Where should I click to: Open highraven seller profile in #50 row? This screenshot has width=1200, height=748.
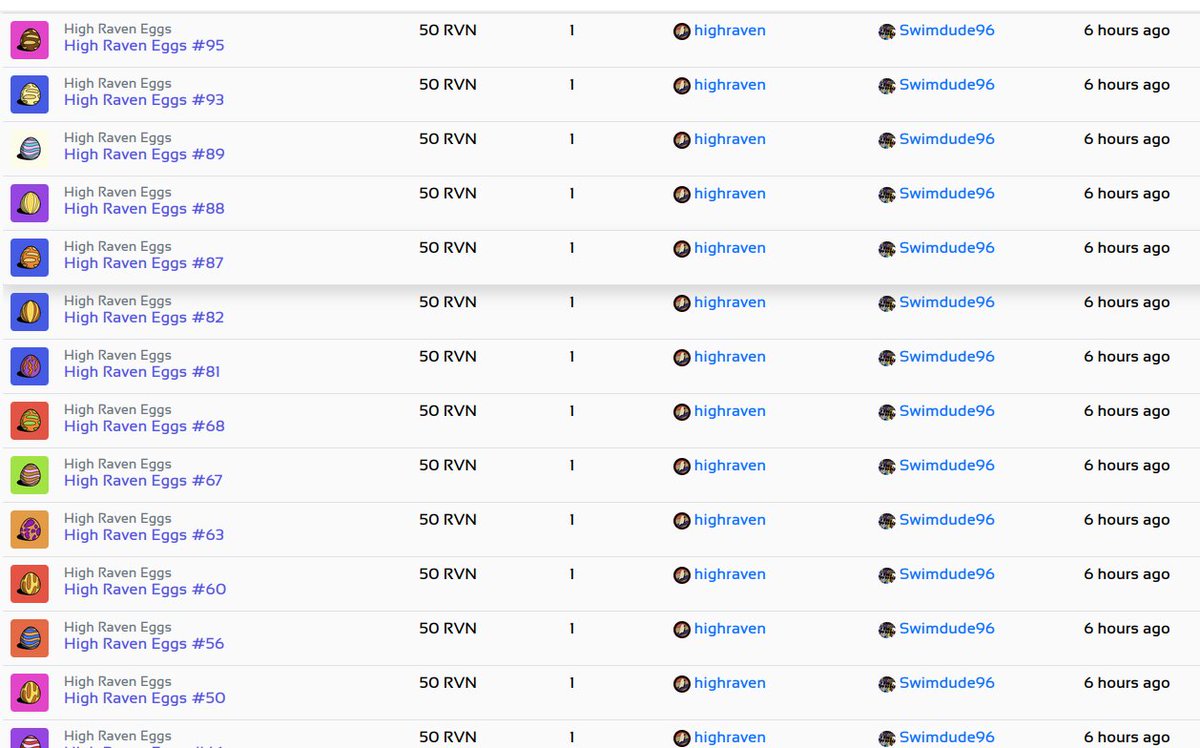click(x=730, y=683)
